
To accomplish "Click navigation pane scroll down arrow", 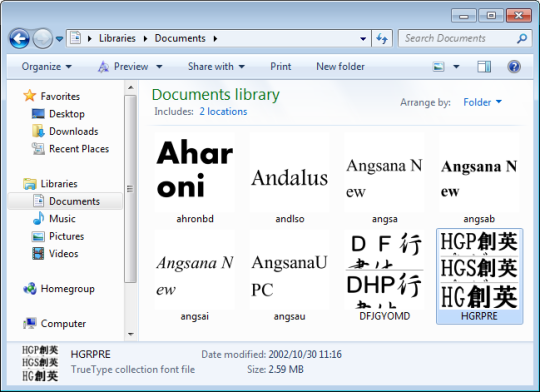I will (x=131, y=333).
